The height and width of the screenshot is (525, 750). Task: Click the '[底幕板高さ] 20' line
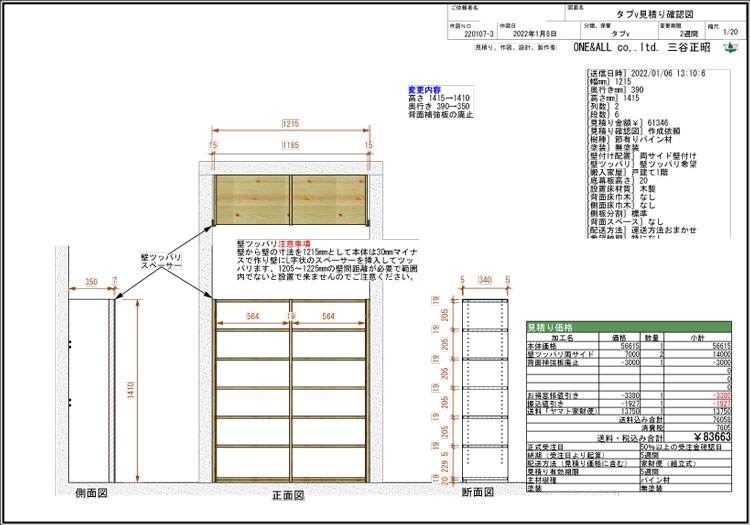618,180
